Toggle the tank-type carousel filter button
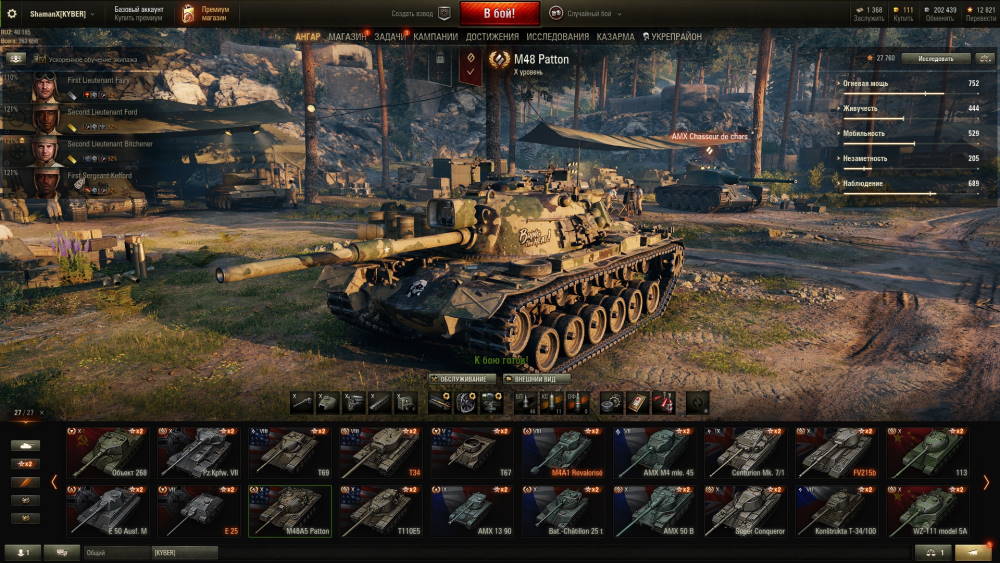 26,445
